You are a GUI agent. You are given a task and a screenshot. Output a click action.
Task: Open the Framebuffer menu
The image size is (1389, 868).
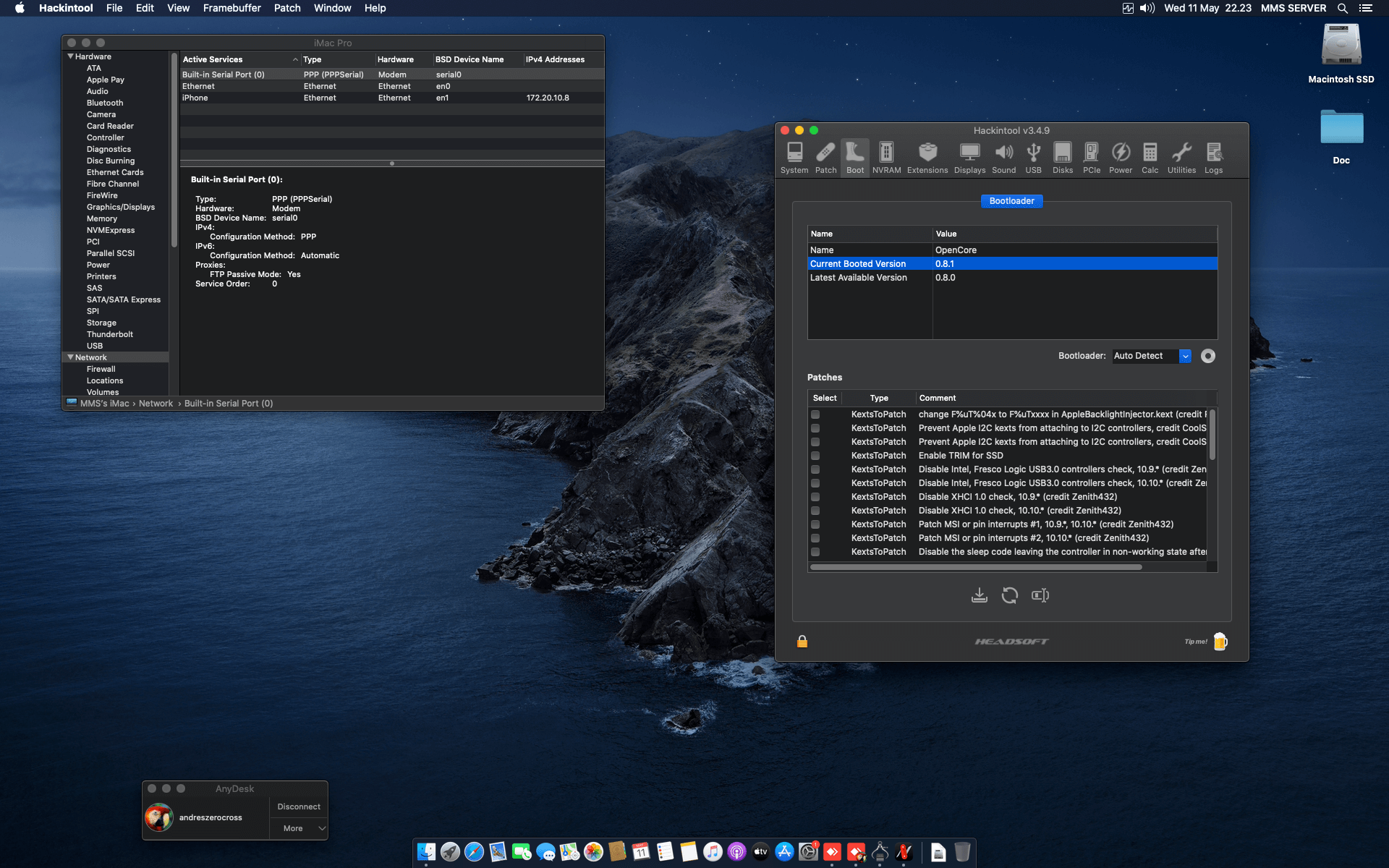pyautogui.click(x=231, y=8)
